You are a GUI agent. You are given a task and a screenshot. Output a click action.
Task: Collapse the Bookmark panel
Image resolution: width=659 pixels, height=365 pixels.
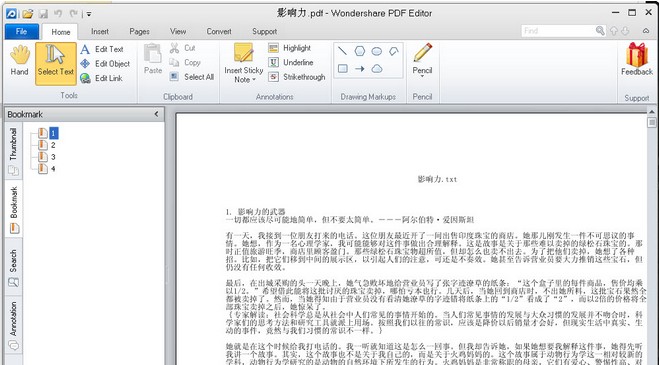tap(156, 114)
